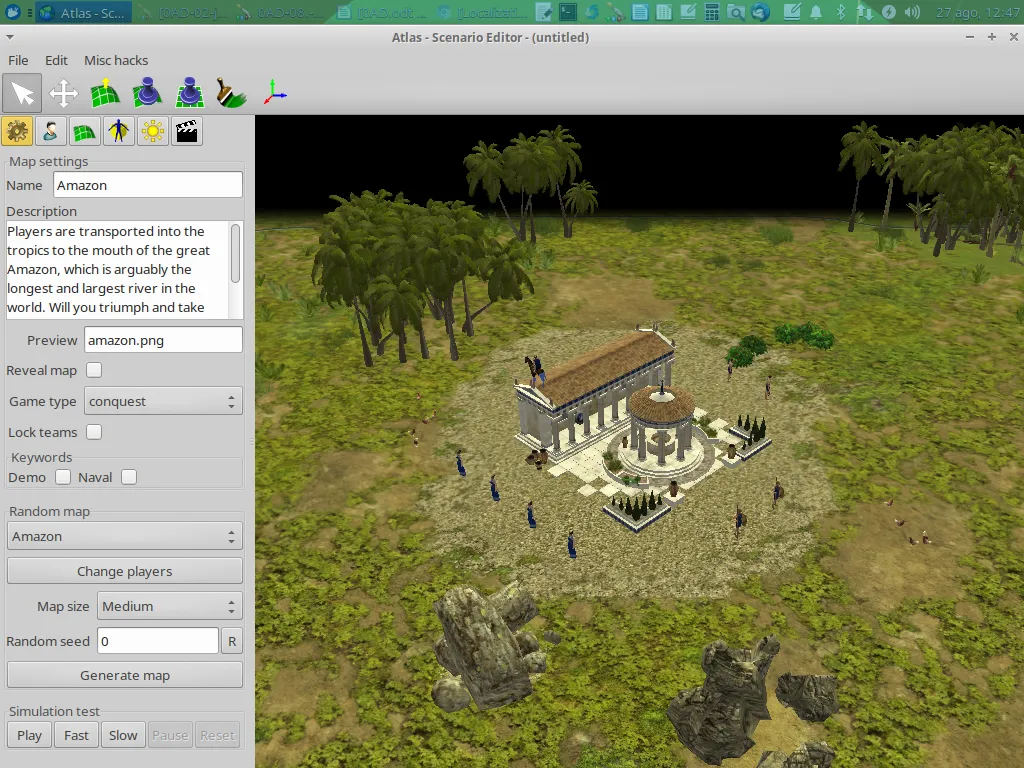This screenshot has width=1024, height=768.
Task: Open the Map settings gear tab
Action: (17, 131)
